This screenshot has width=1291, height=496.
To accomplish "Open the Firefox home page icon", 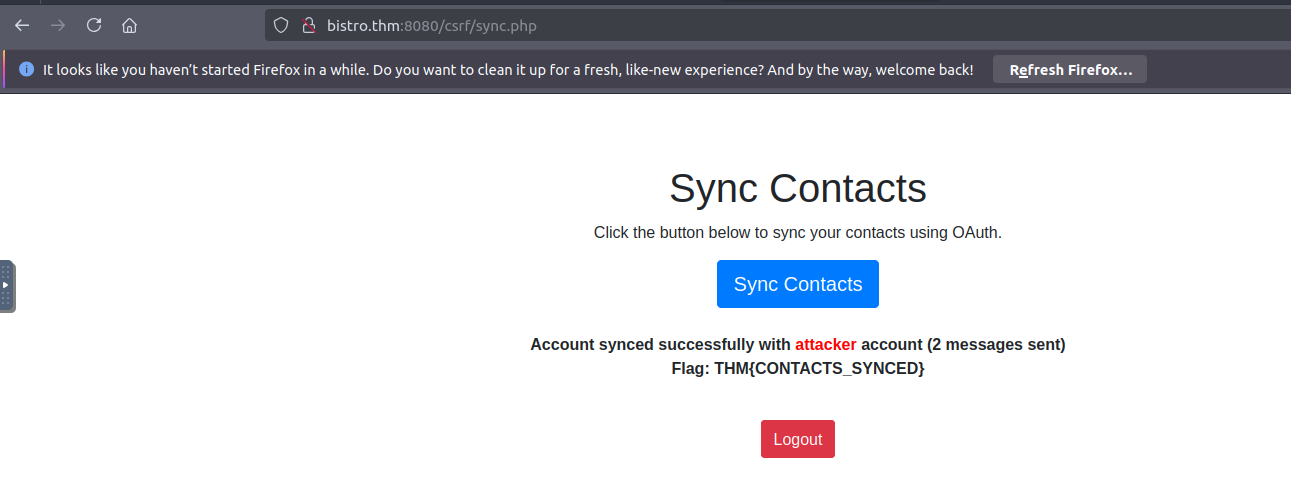I will click(x=129, y=25).
